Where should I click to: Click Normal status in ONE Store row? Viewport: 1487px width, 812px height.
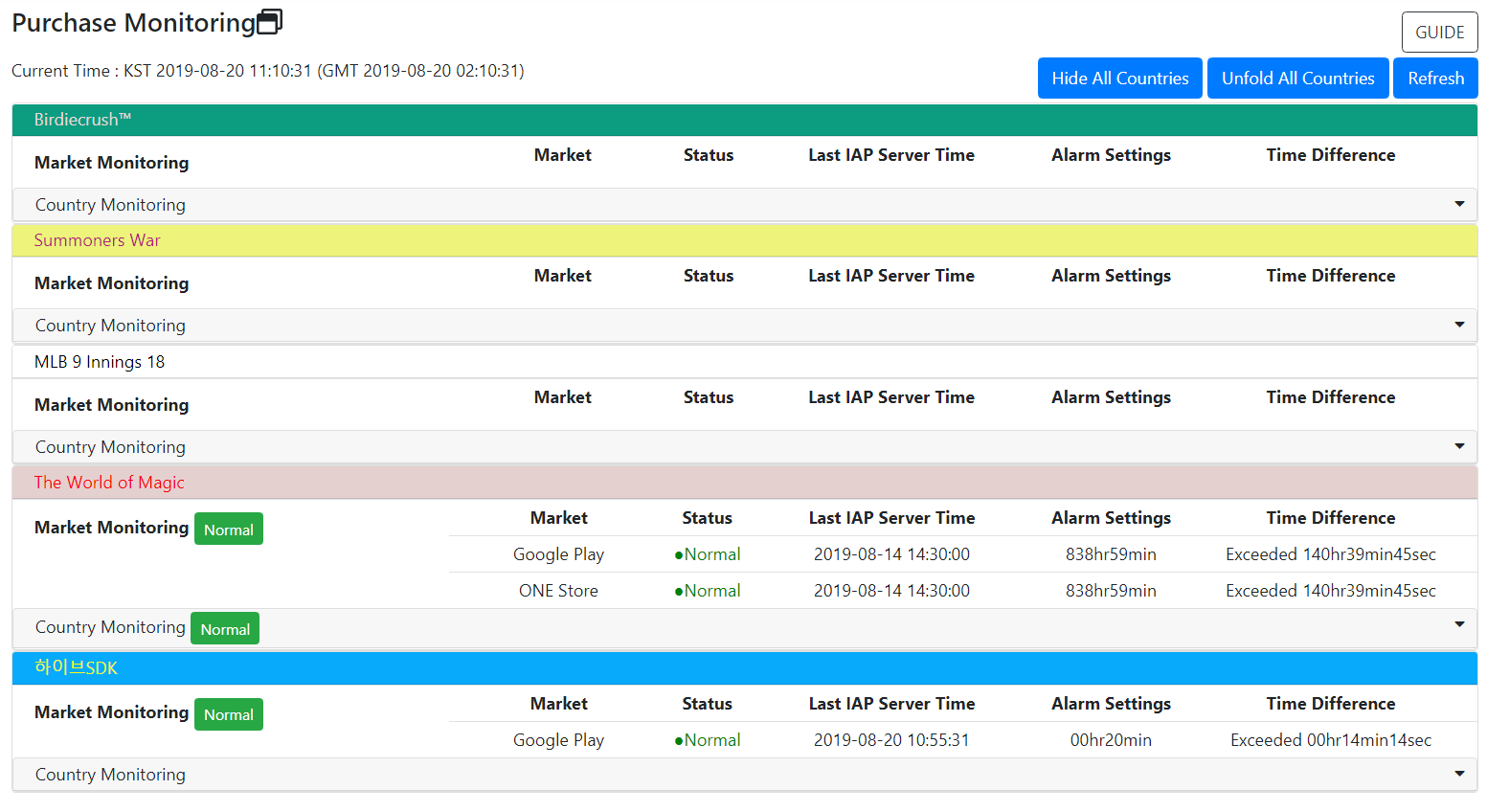click(707, 591)
